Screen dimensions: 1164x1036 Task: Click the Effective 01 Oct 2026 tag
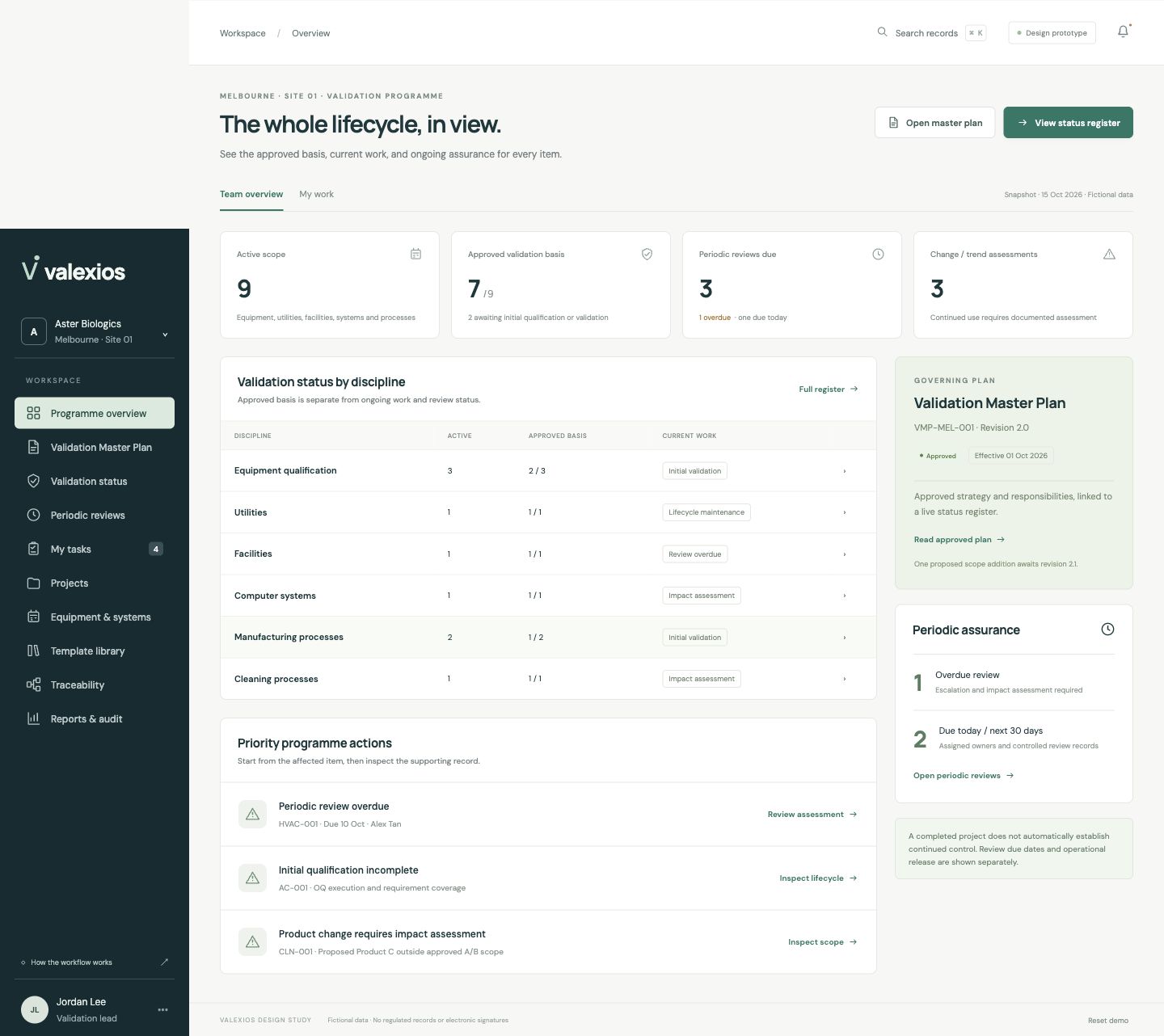tap(1010, 456)
